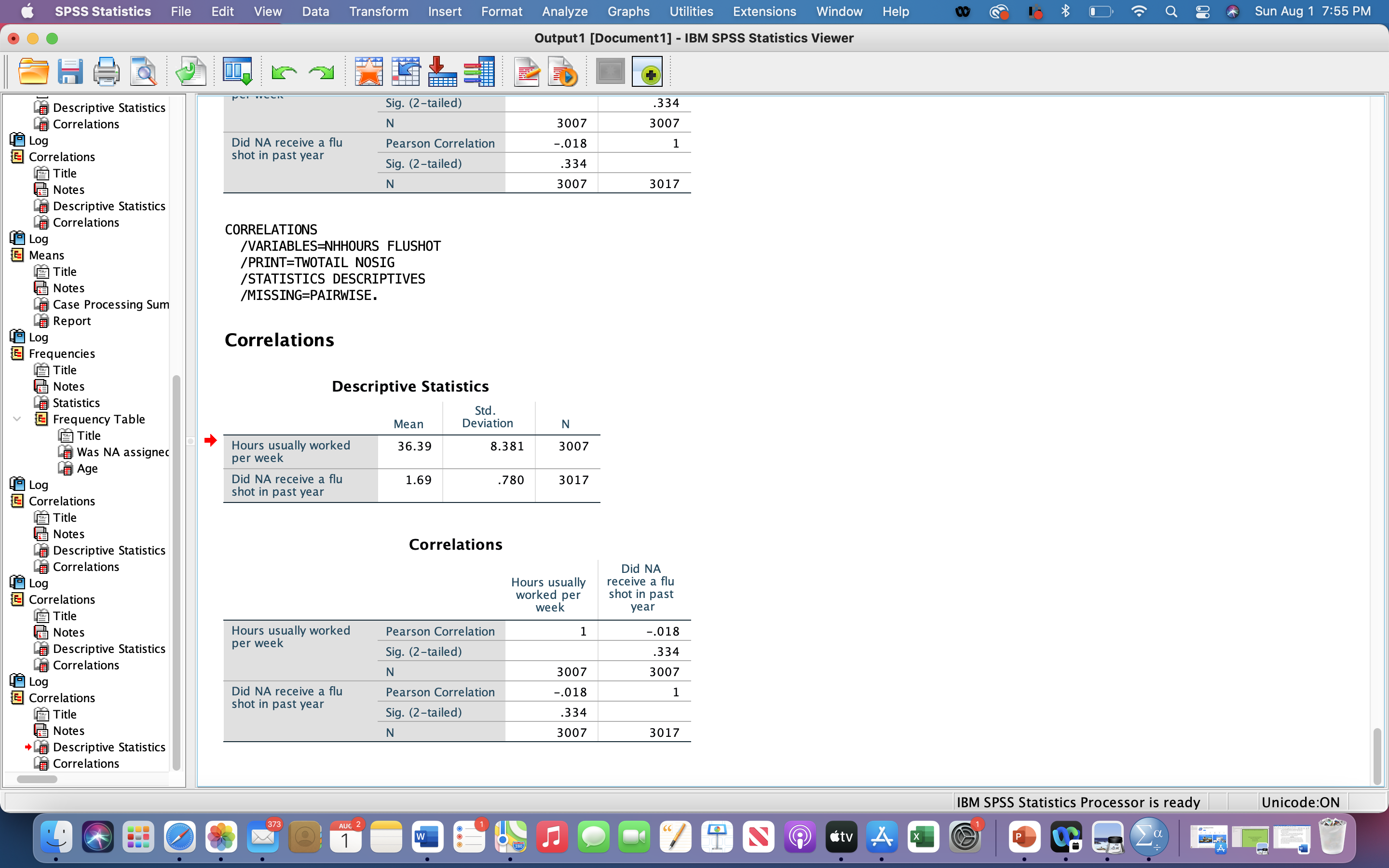The height and width of the screenshot is (868, 1389).
Task: Select Statistics under Frequencies in the outline
Action: [75, 403]
